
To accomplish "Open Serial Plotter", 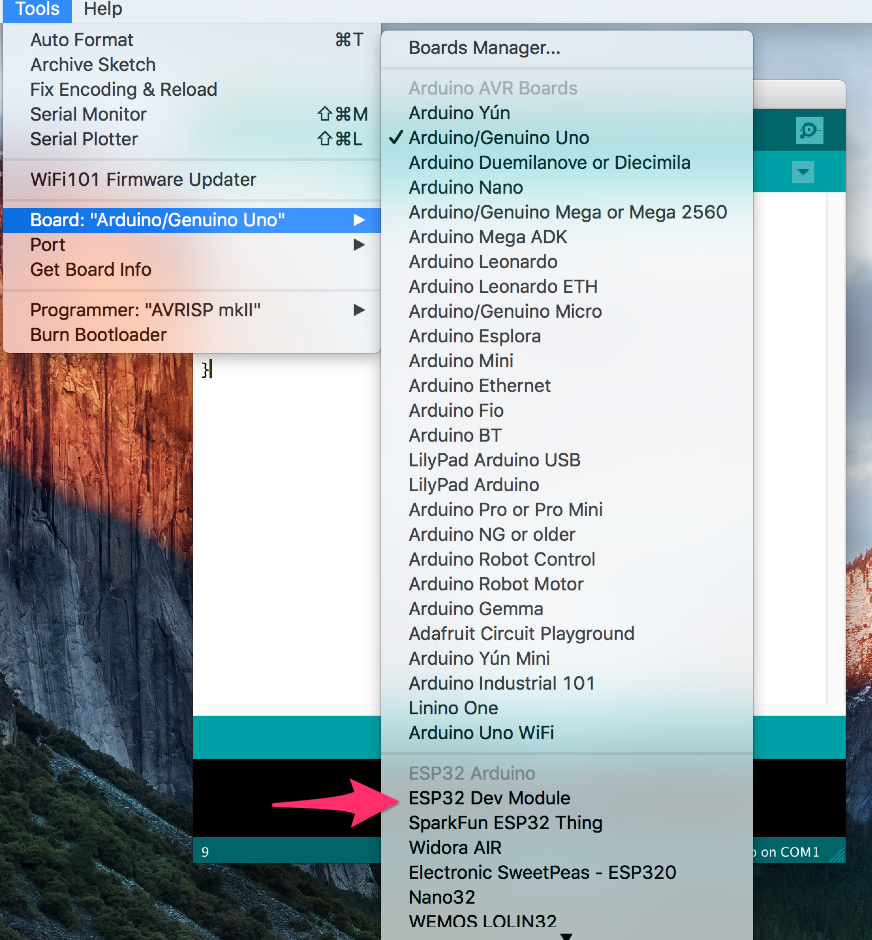I will pos(192,138).
